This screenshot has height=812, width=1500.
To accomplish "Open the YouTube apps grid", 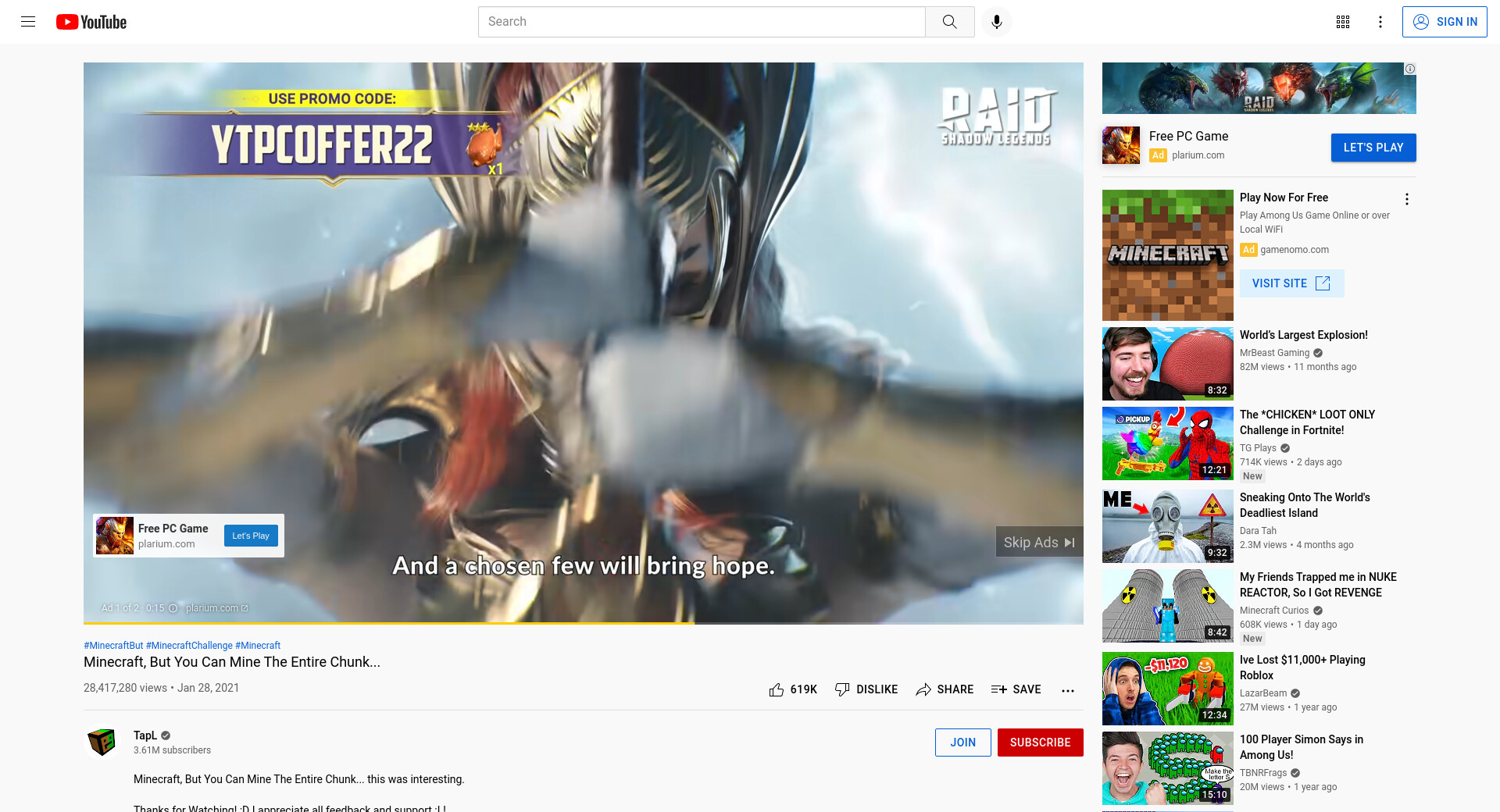I will click(1342, 22).
